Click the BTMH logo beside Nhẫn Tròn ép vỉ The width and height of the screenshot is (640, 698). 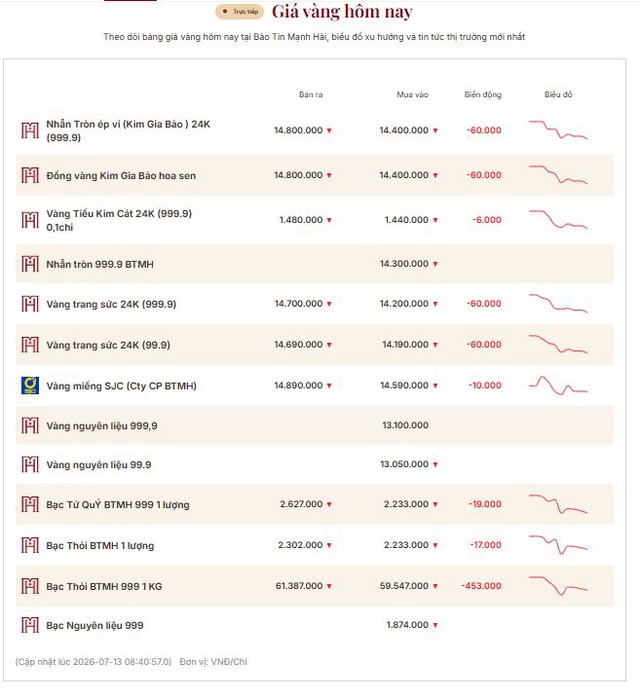click(30, 130)
